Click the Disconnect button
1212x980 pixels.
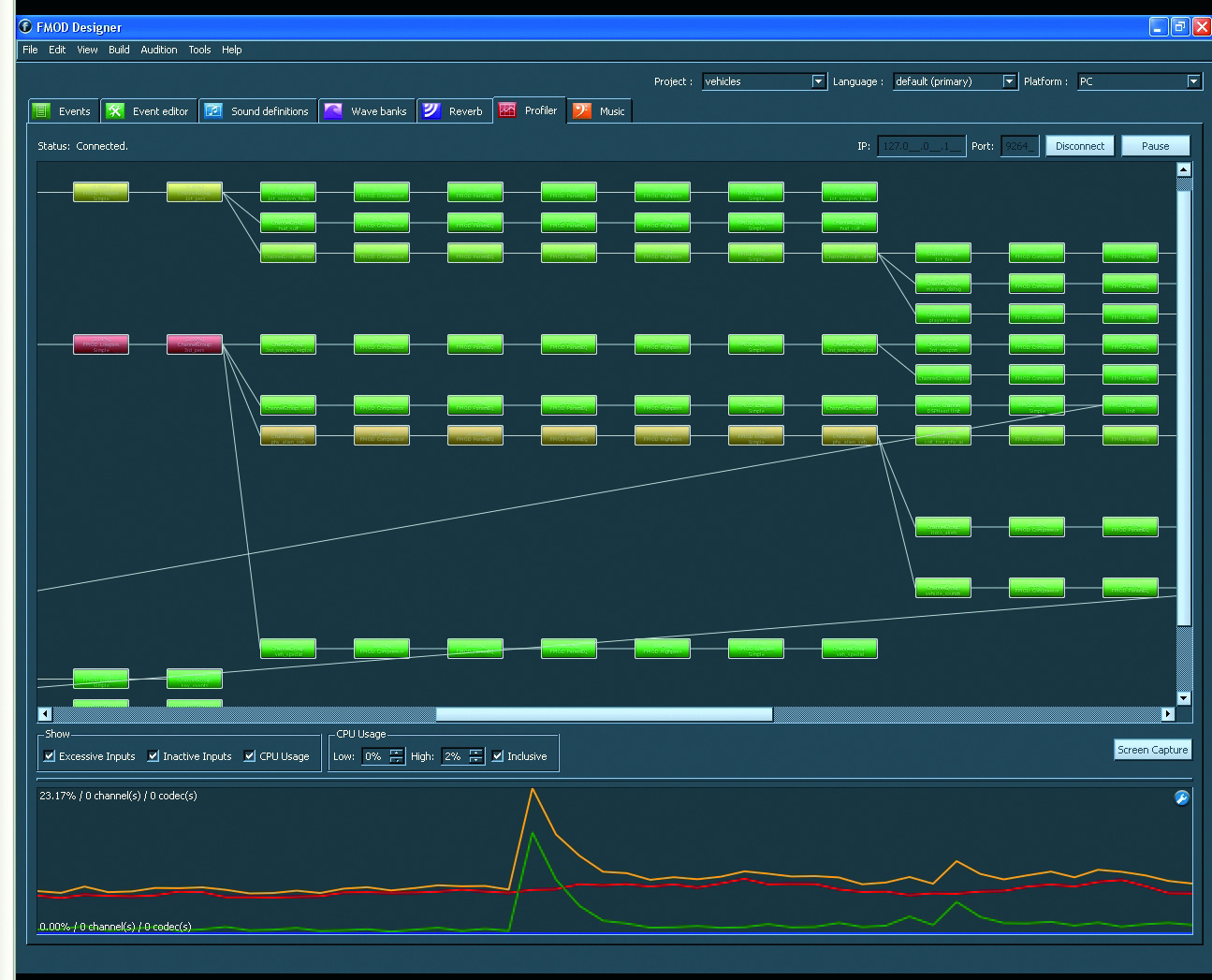1079,146
